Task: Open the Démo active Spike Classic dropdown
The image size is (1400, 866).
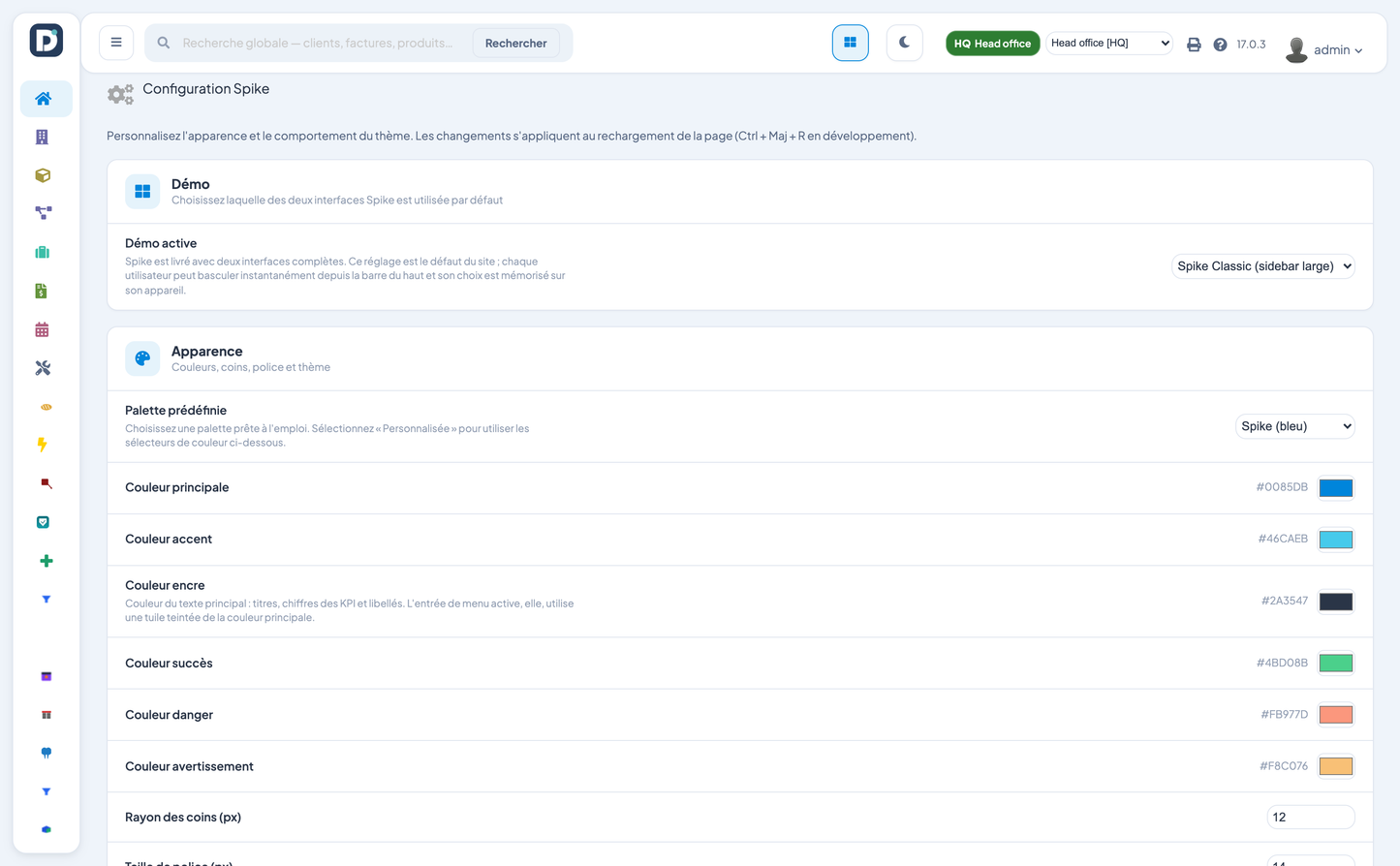Action: coord(1262,266)
